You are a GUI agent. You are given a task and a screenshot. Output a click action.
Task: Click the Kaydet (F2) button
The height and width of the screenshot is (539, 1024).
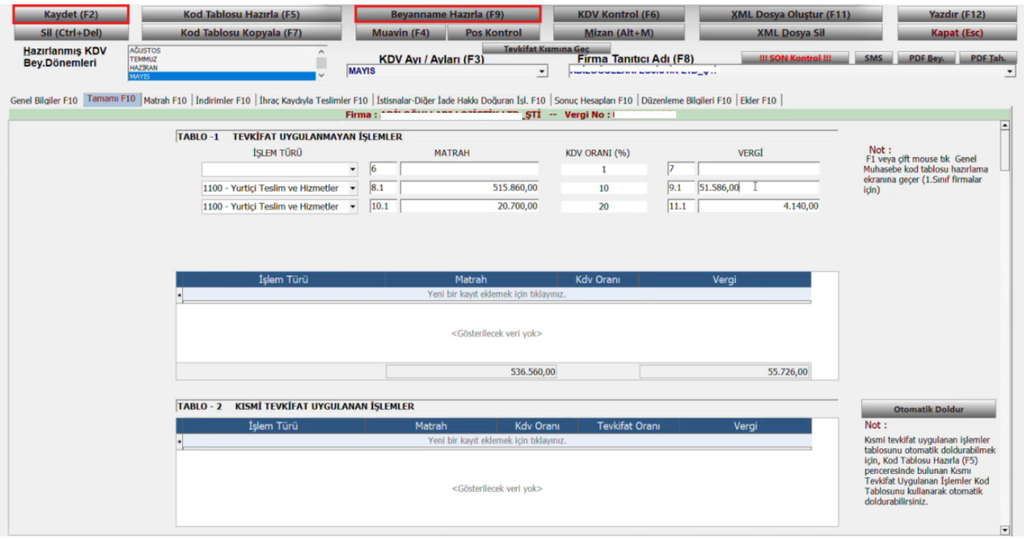[71, 14]
